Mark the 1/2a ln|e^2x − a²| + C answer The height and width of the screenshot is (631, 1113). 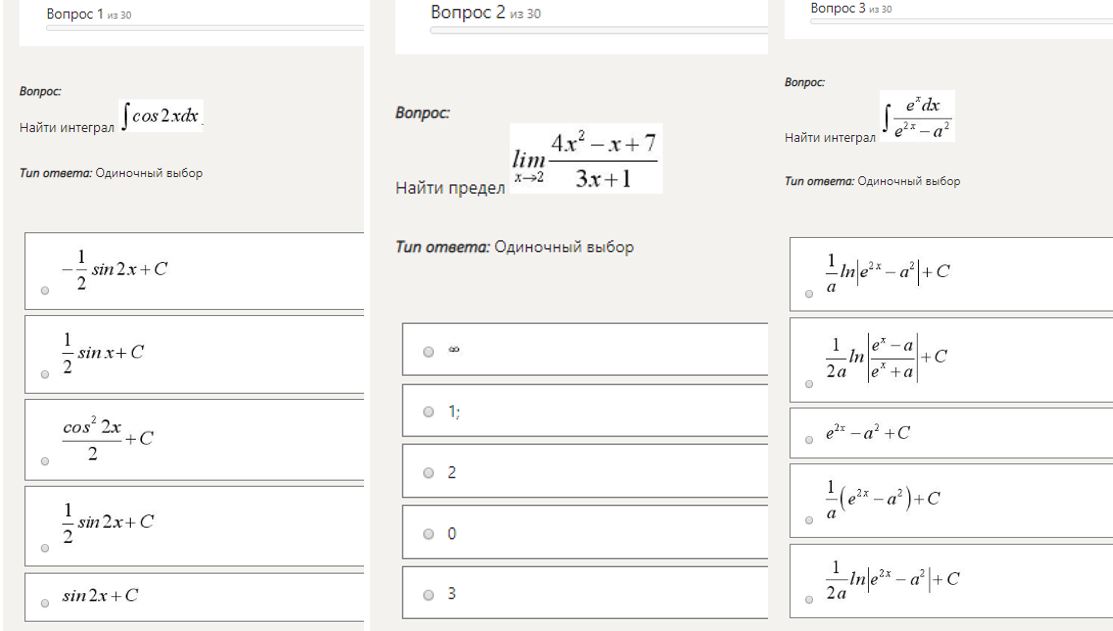coord(810,600)
